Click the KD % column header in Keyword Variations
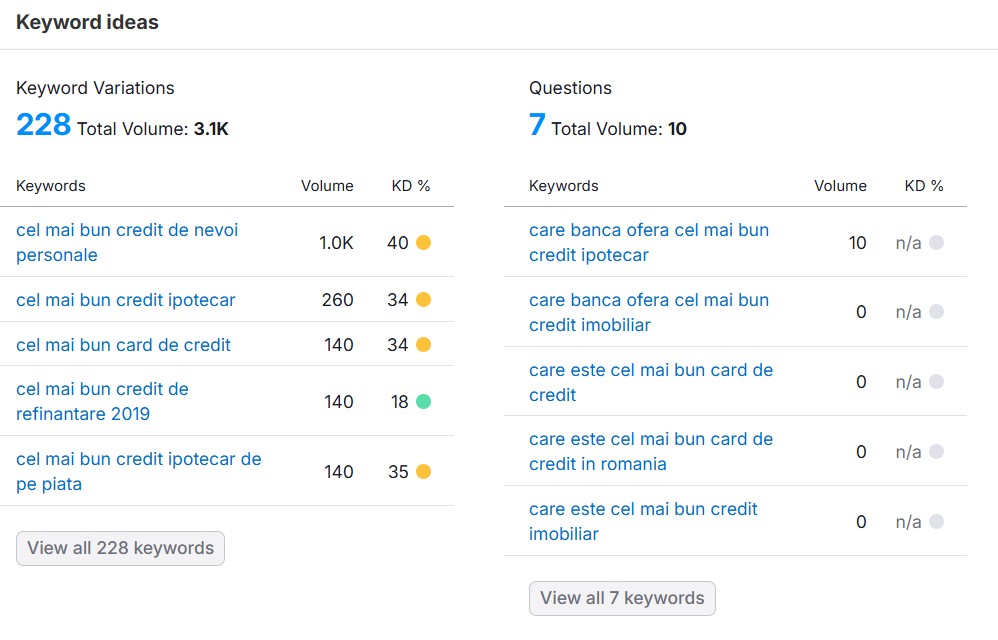The image size is (998, 640). tap(411, 186)
